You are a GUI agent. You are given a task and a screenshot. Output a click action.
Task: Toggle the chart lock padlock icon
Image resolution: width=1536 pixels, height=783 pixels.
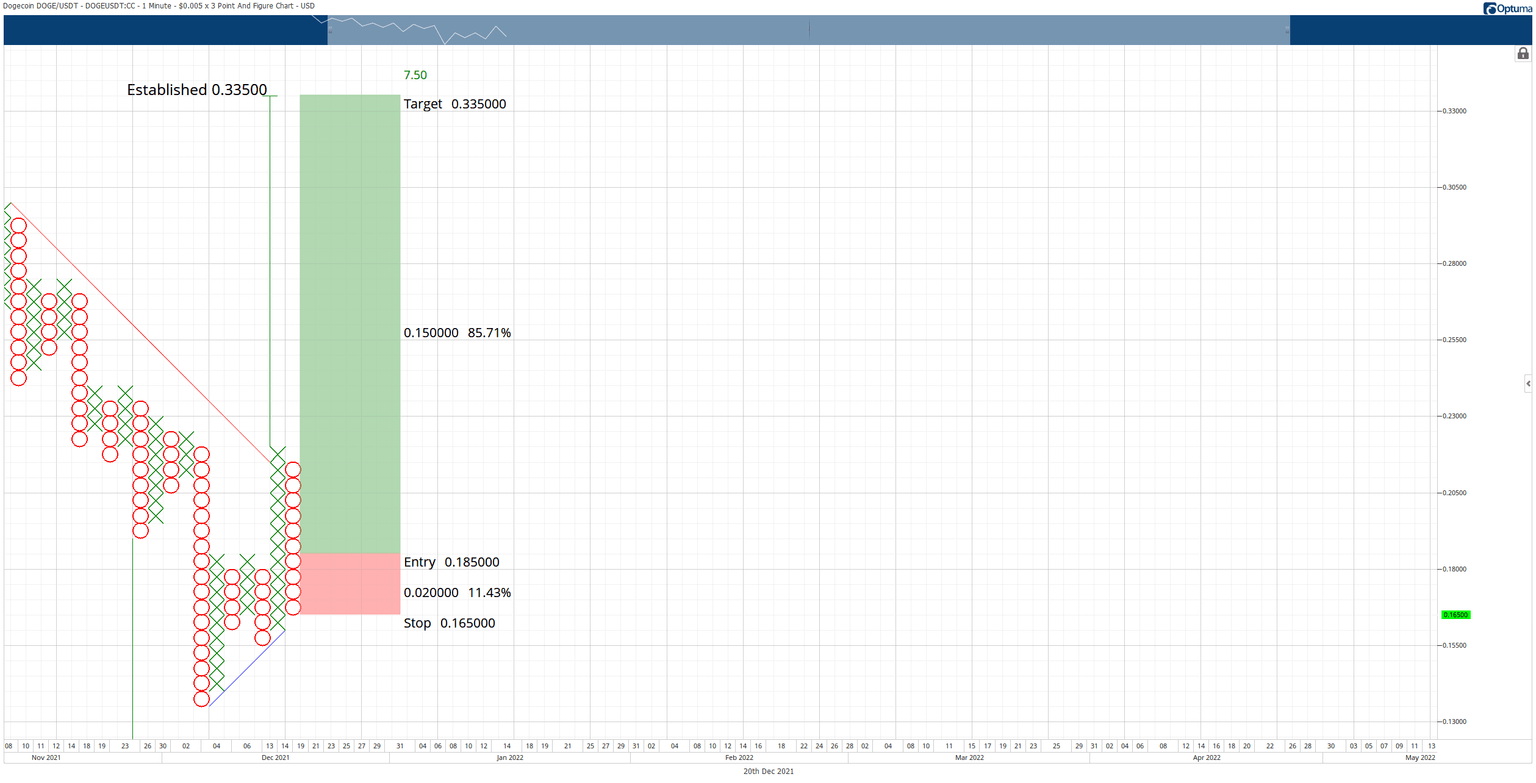coord(1523,54)
